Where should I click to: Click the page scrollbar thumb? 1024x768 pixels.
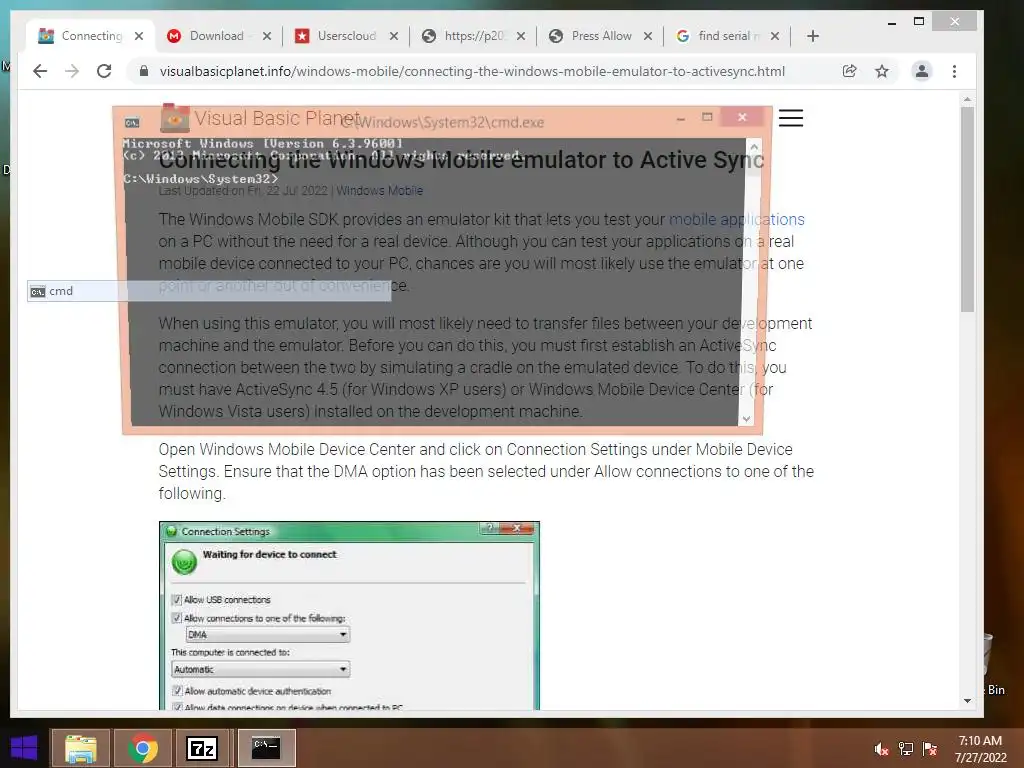coord(967,209)
